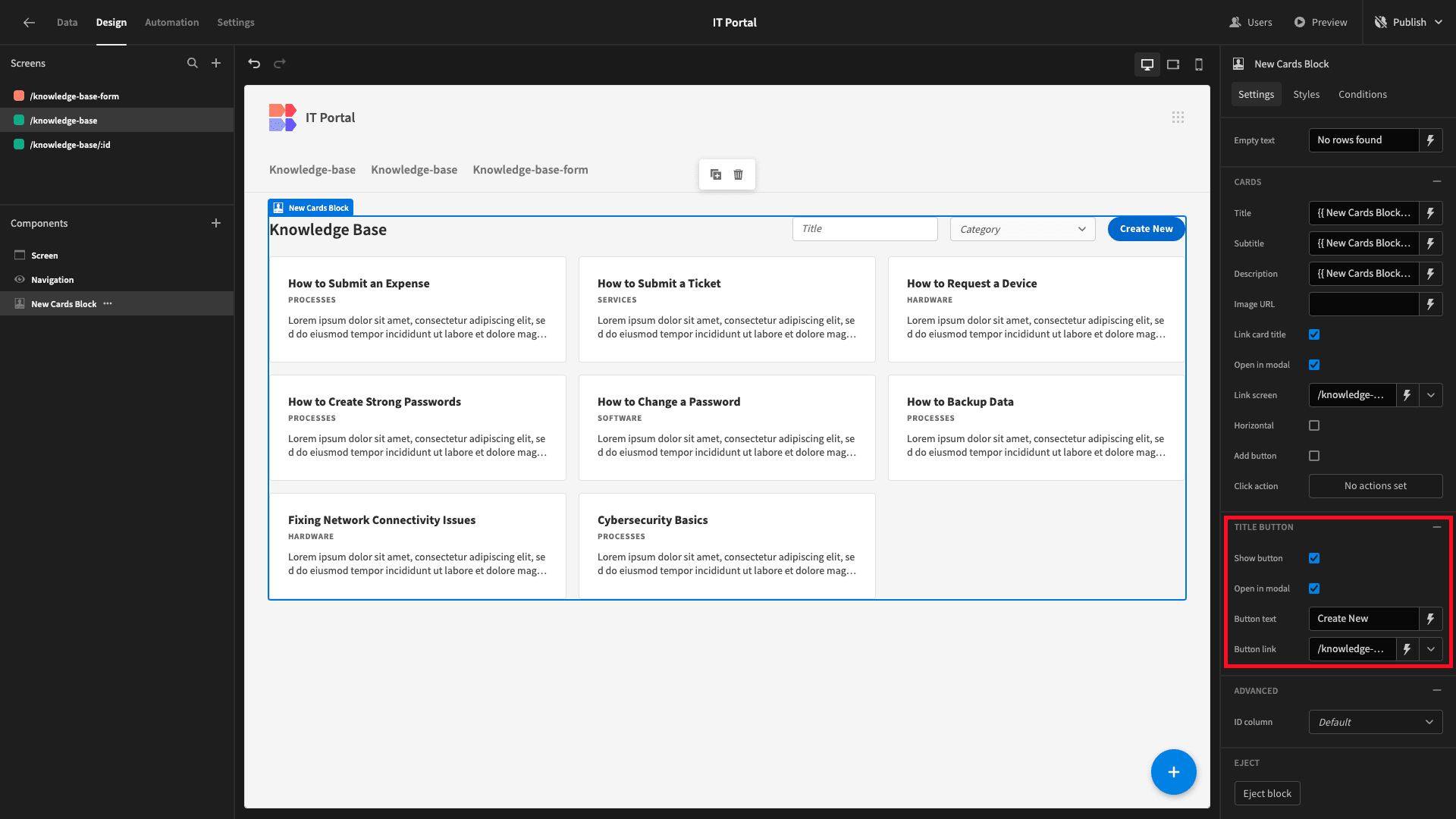
Task: Expand the Link screen dropdown arrow
Action: 1431,395
